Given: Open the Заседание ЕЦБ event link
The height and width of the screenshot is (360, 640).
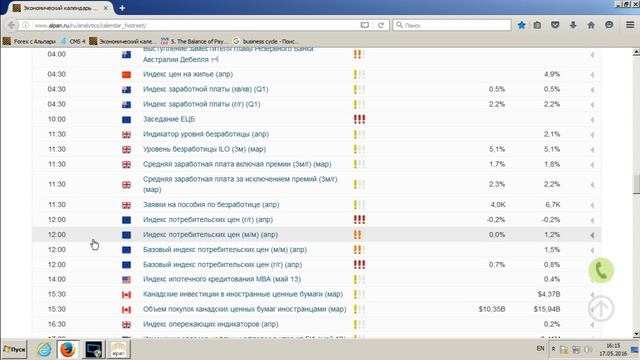Looking at the screenshot, I should (x=169, y=119).
